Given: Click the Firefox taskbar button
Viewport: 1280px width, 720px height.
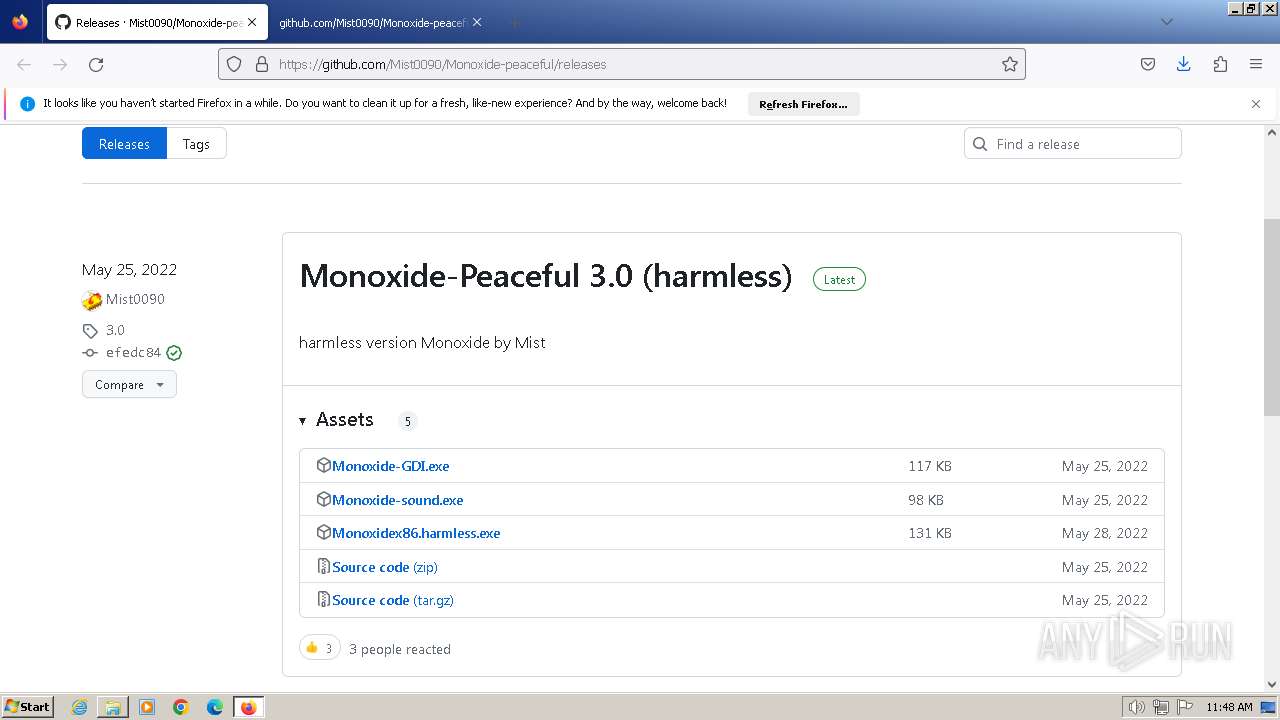Looking at the screenshot, I should click(248, 707).
